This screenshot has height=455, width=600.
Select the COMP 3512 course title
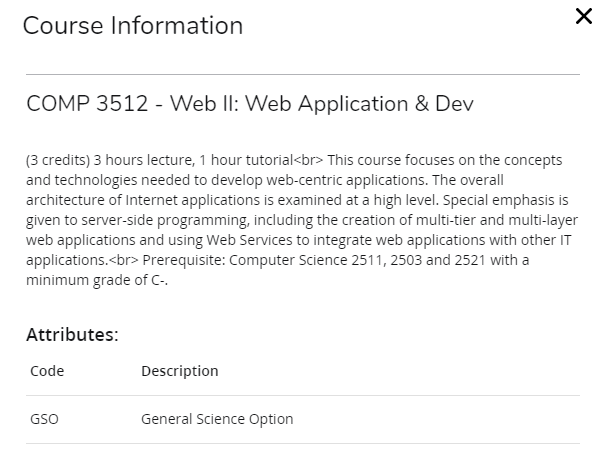(250, 104)
